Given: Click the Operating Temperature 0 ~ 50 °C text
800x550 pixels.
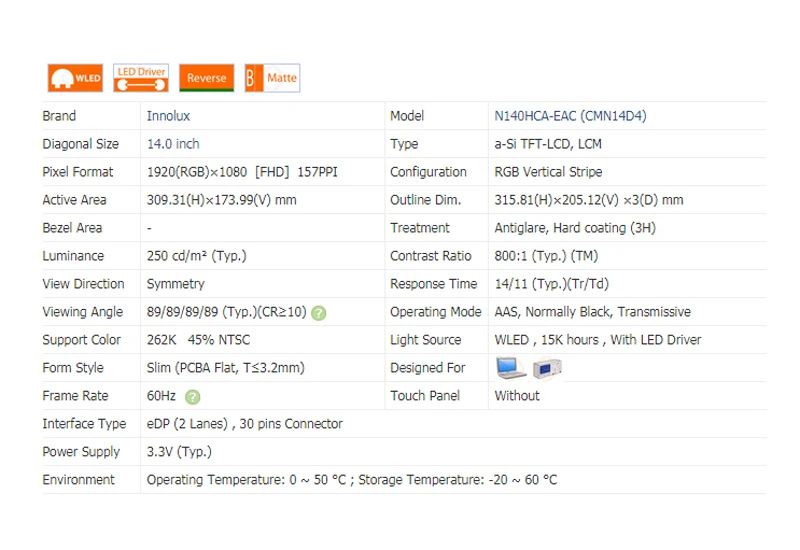Looking at the screenshot, I should [x=246, y=480].
